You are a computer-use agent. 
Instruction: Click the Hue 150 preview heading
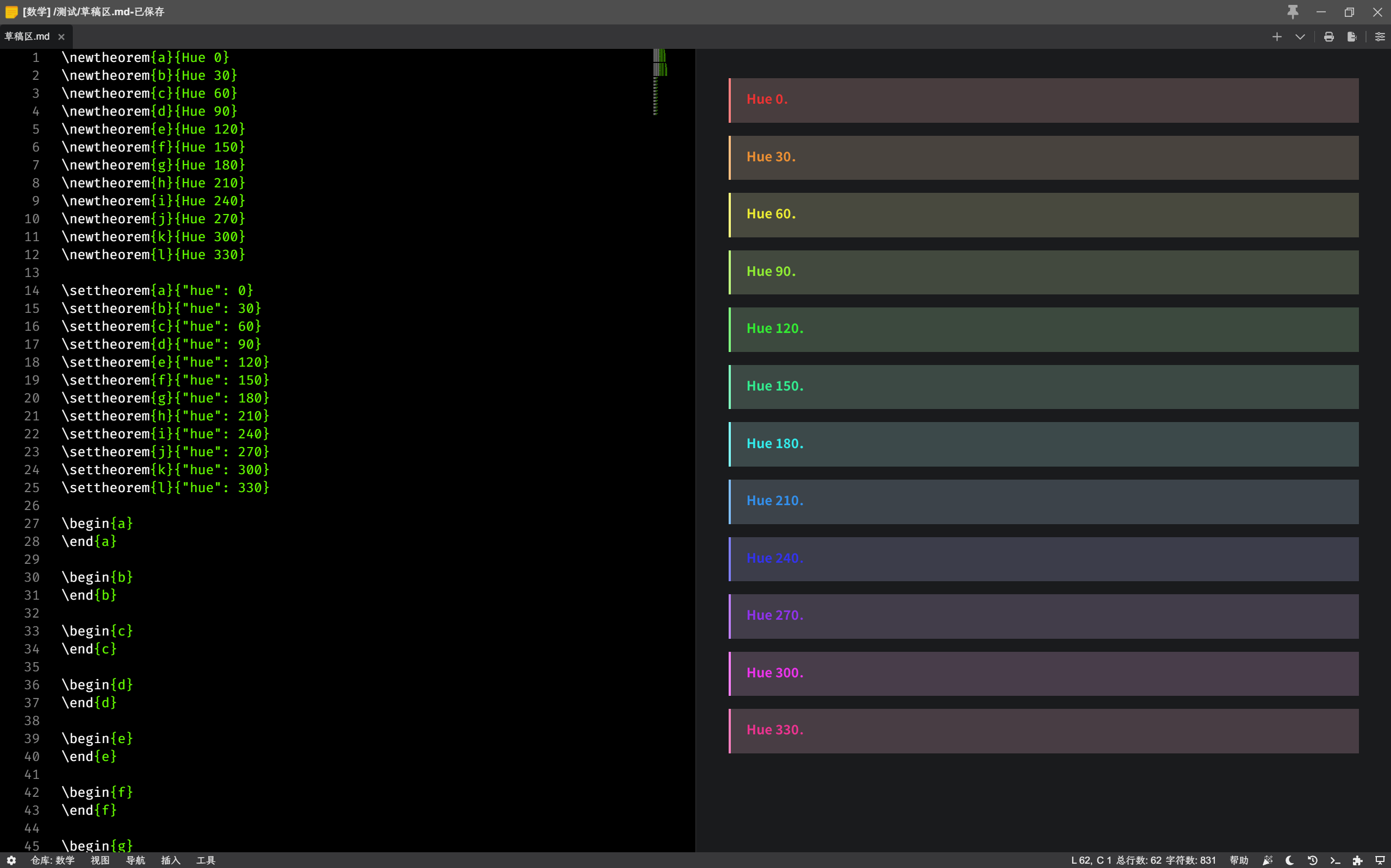point(775,386)
